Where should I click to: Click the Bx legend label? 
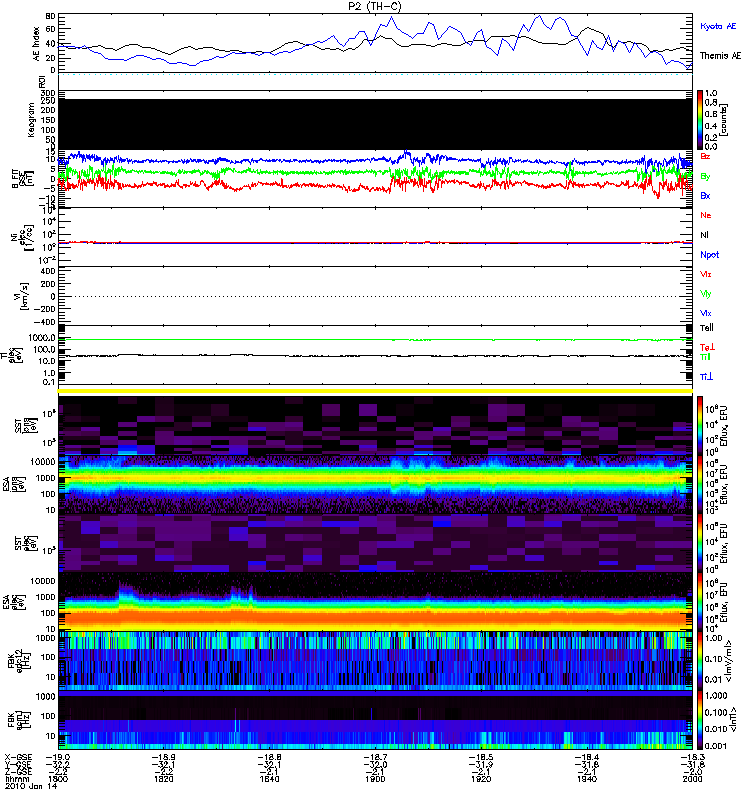[x=705, y=195]
